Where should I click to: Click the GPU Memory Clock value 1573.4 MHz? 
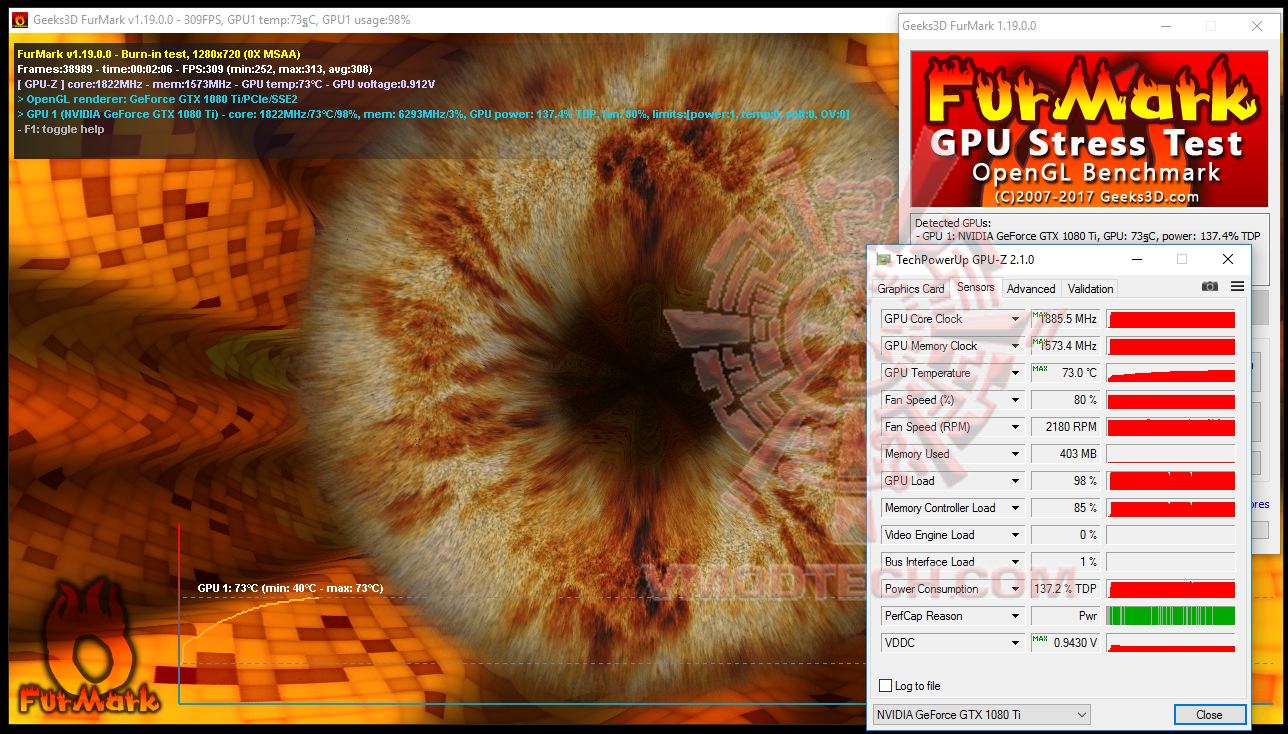tap(1065, 346)
